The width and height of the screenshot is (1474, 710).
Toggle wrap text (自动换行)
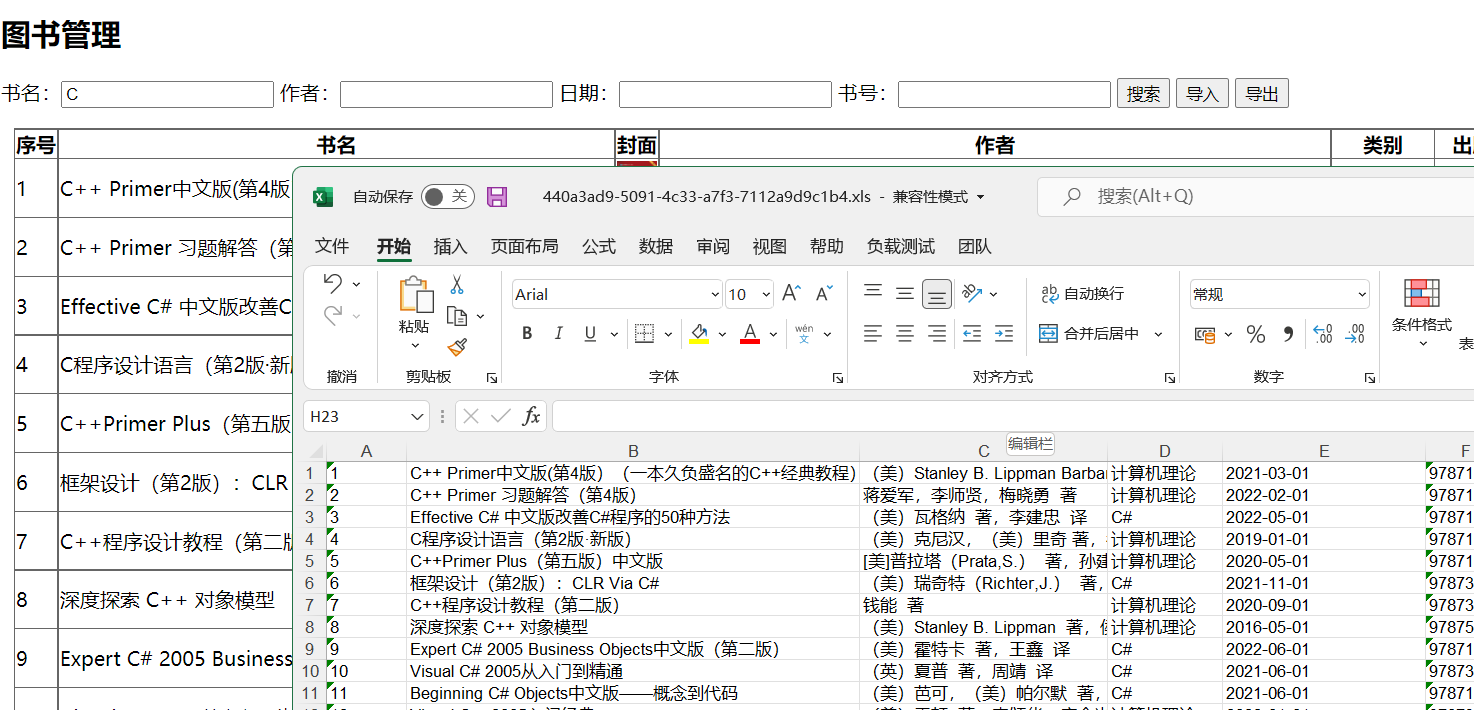pyautogui.click(x=1082, y=293)
